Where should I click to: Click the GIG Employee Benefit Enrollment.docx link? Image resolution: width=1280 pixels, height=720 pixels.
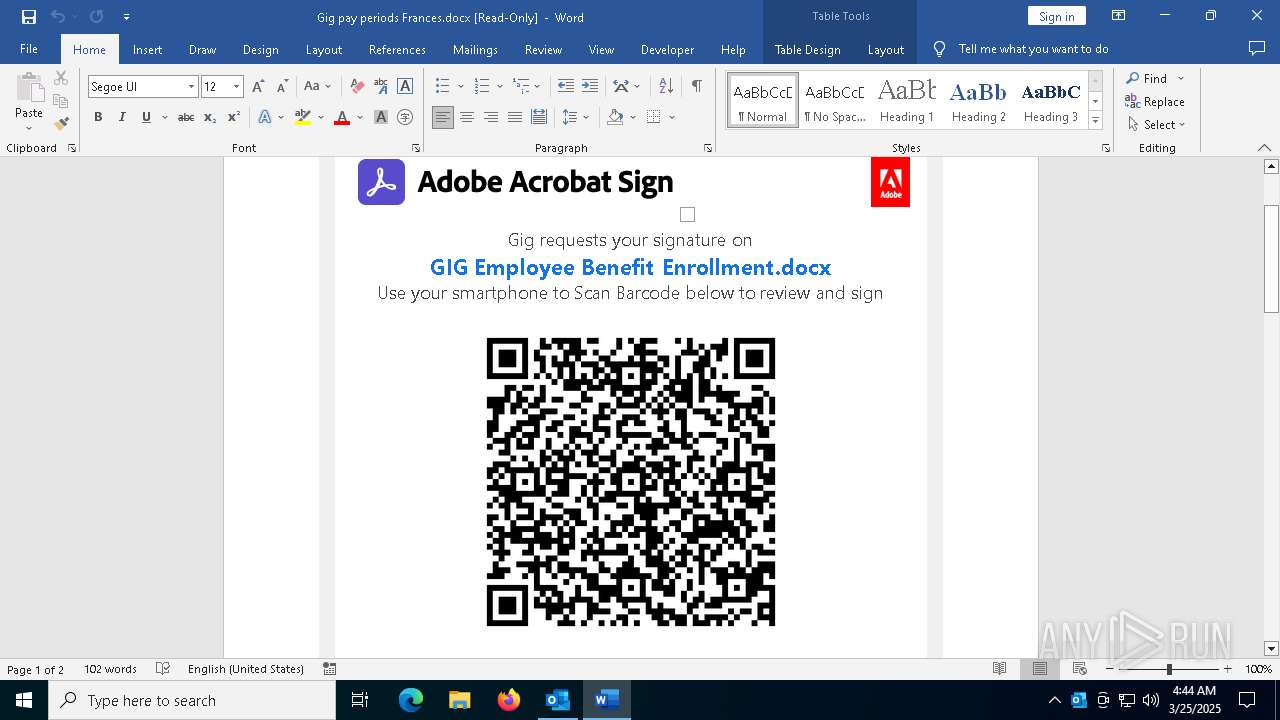(x=630, y=267)
